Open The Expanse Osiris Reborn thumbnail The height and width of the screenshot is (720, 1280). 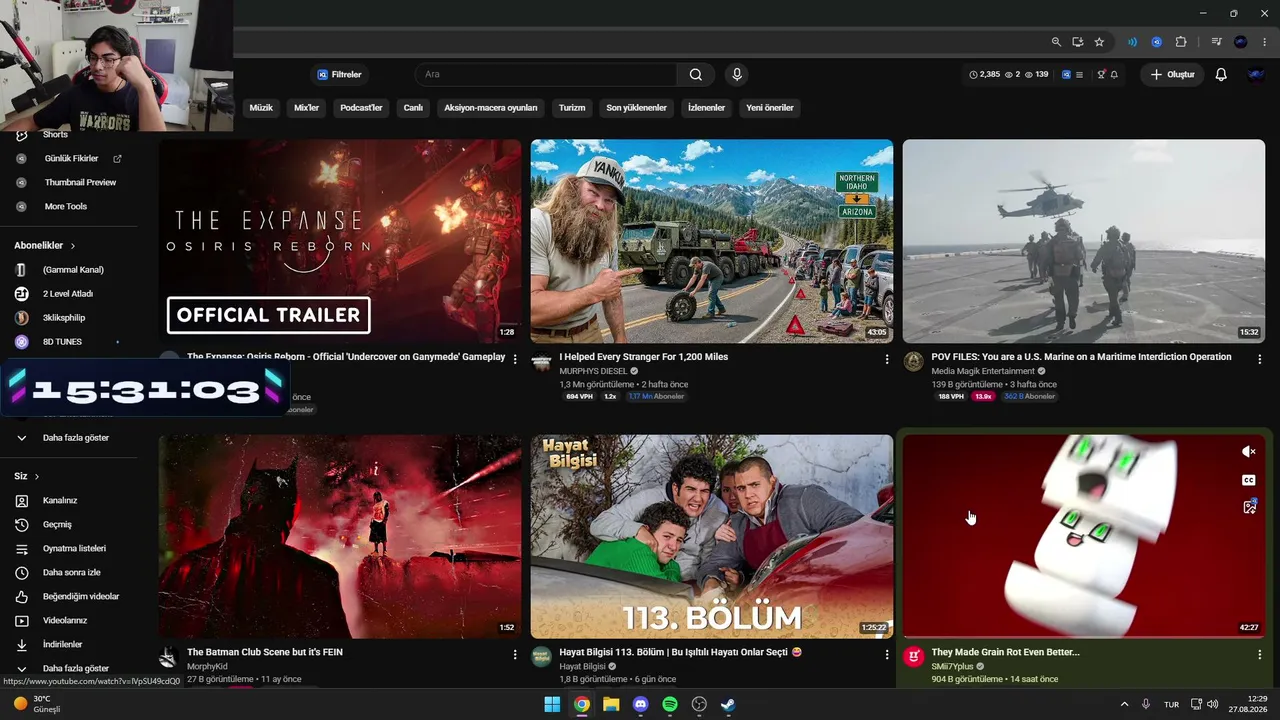(x=340, y=241)
